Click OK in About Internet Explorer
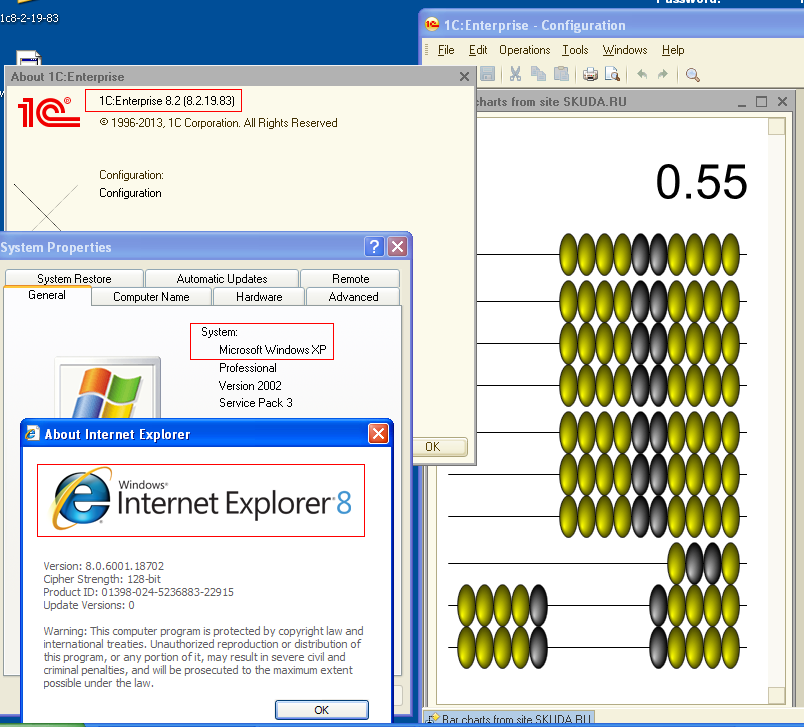804x727 pixels. point(321,710)
